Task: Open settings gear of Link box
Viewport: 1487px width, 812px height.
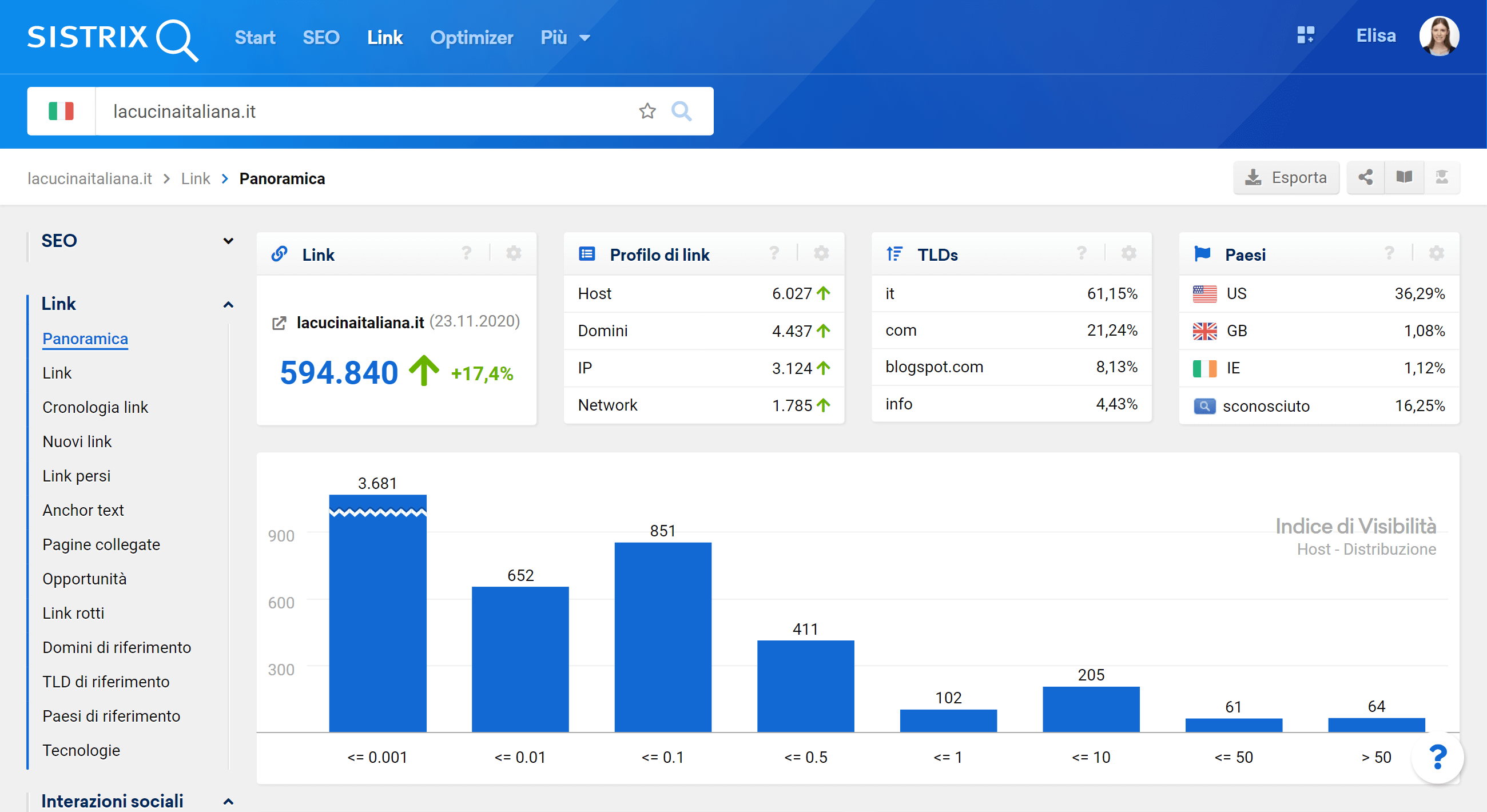Action: click(x=513, y=253)
